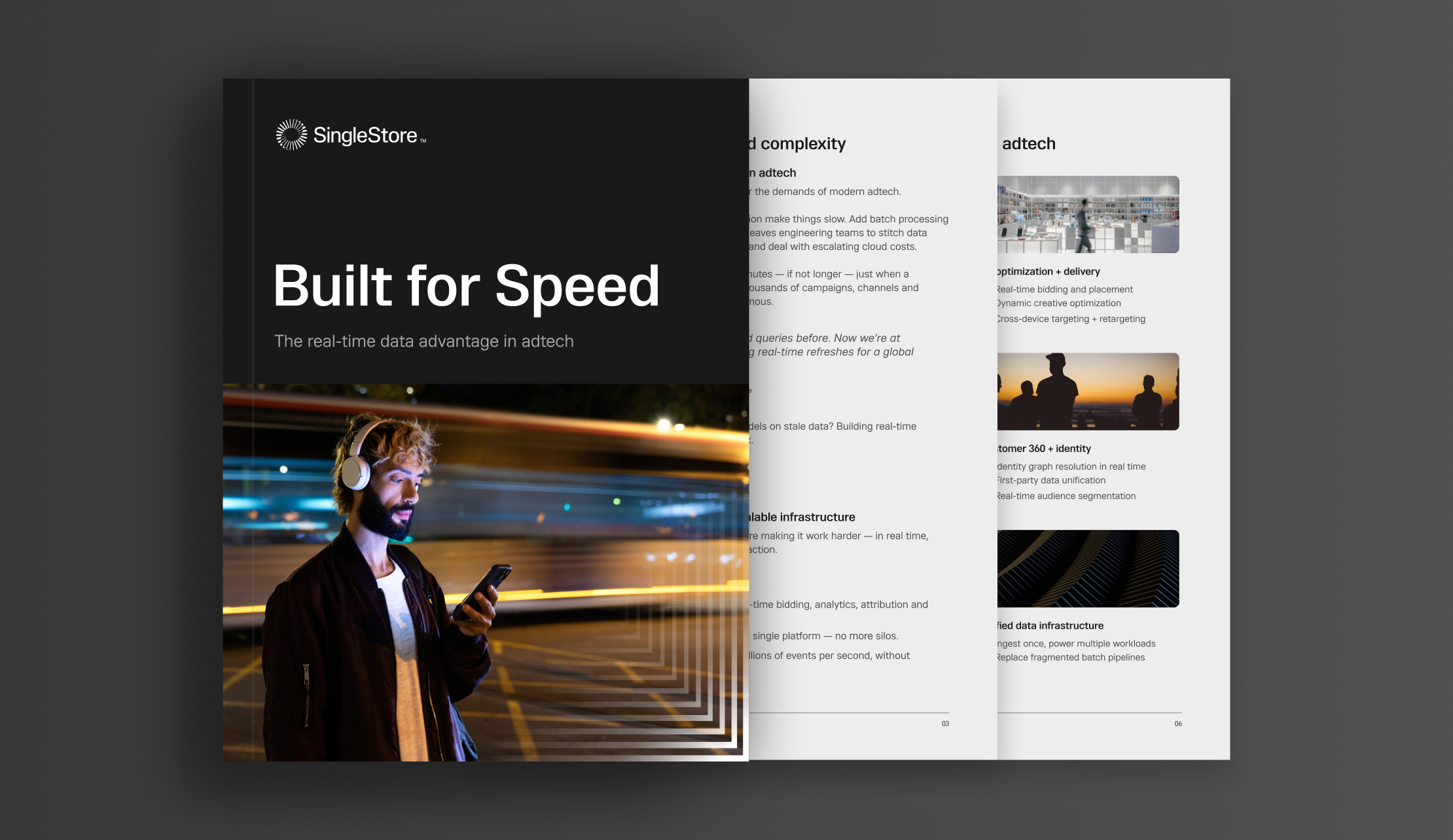Screen dimensions: 1453x840
Task: Click "Identity graph resolution in real time" bullet
Action: point(1071,466)
